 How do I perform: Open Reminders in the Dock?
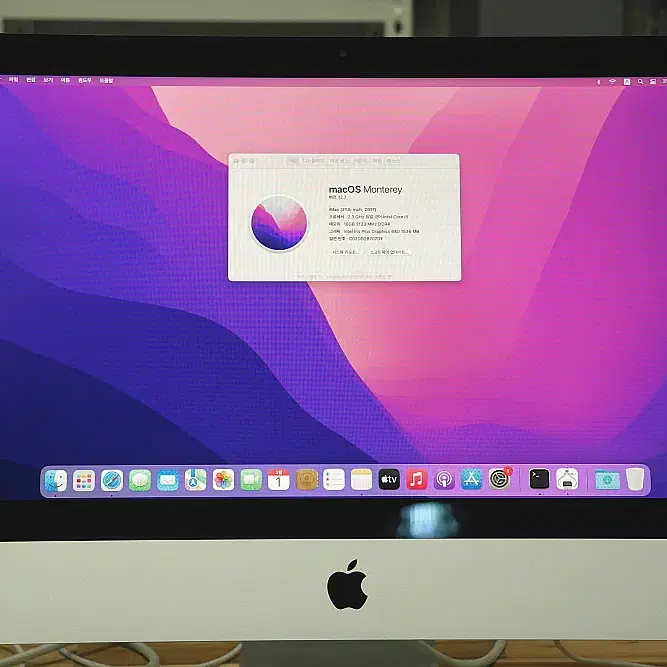point(334,480)
